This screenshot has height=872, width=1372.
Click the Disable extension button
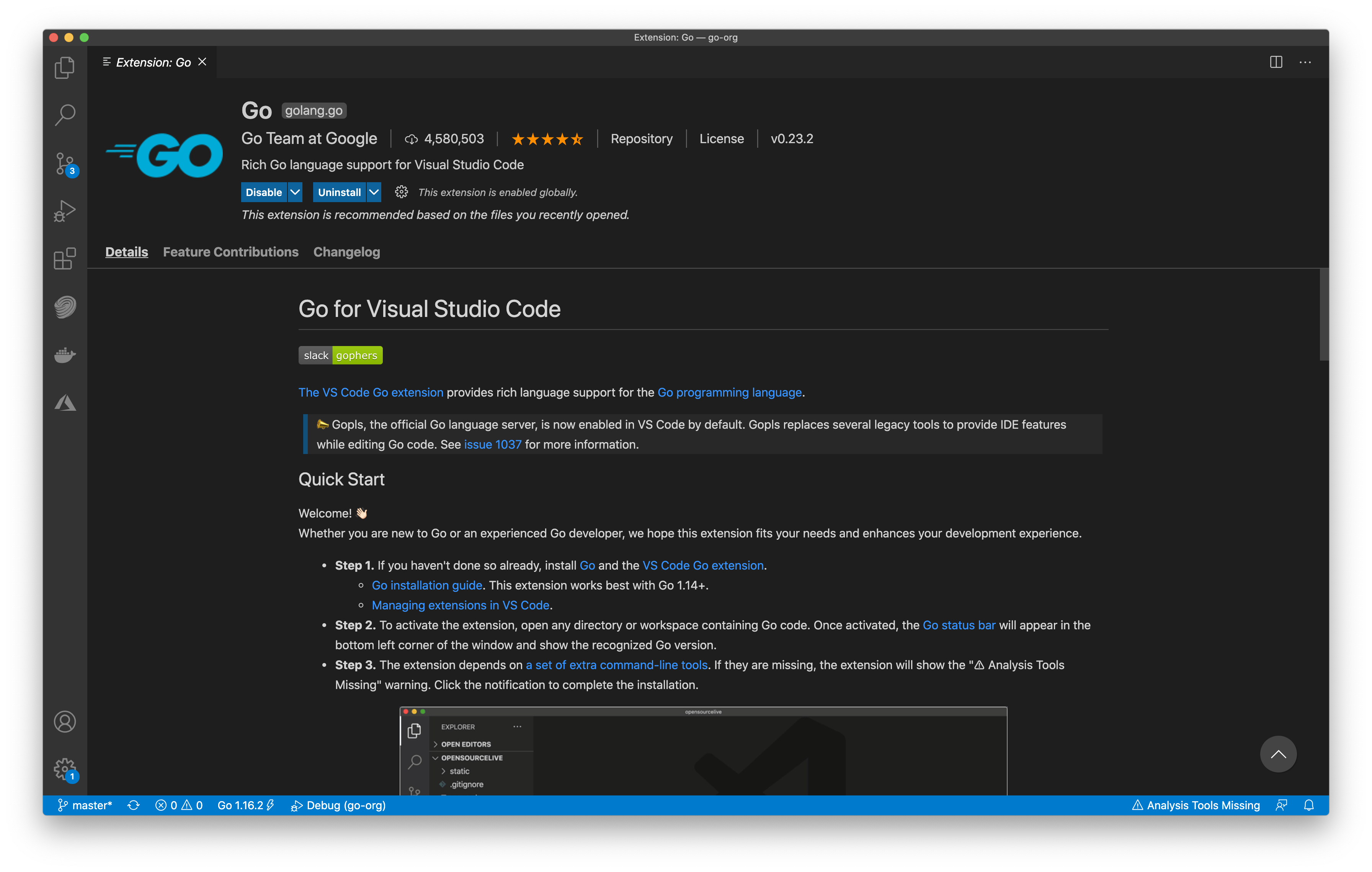coord(264,192)
